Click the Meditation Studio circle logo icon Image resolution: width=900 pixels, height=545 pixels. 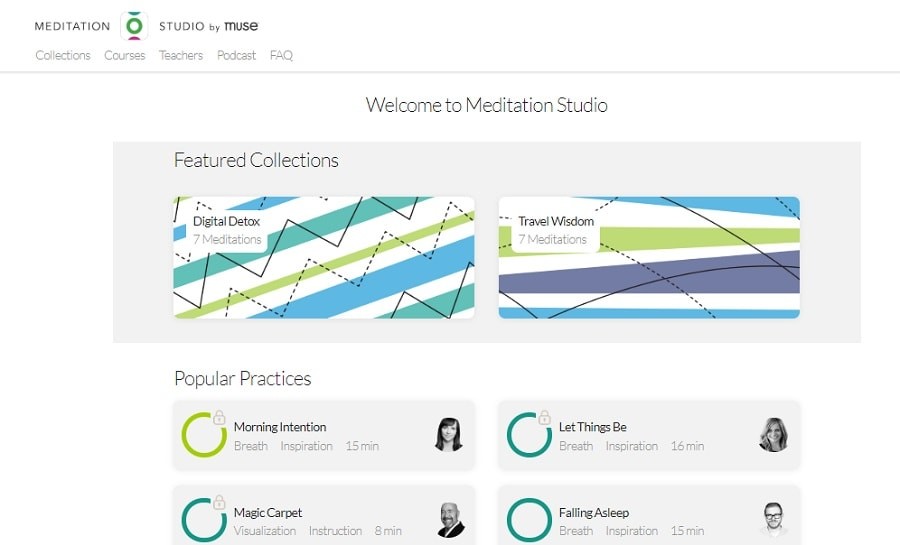point(134,26)
